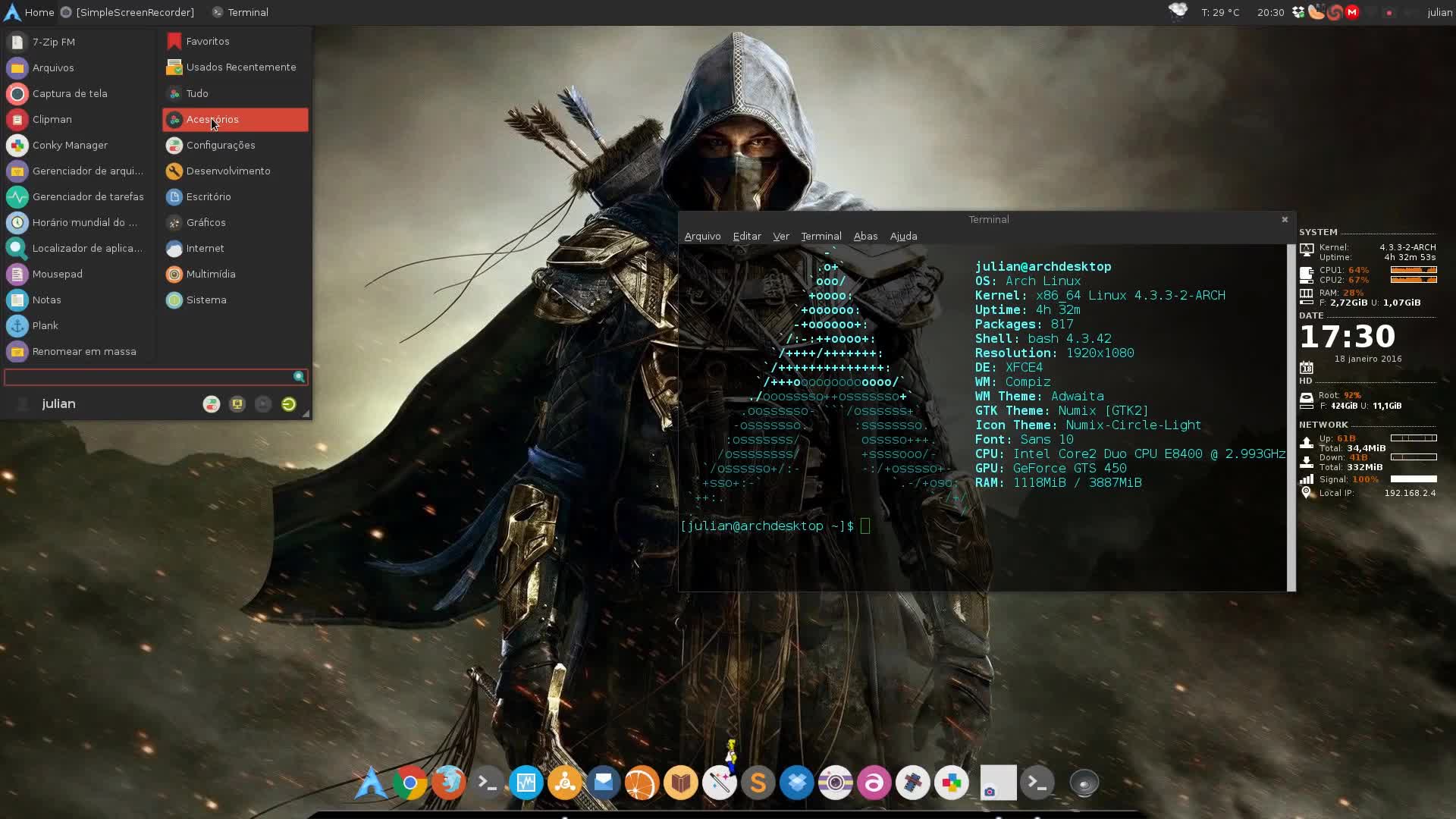Open the book reader dock icon

pyautogui.click(x=680, y=783)
